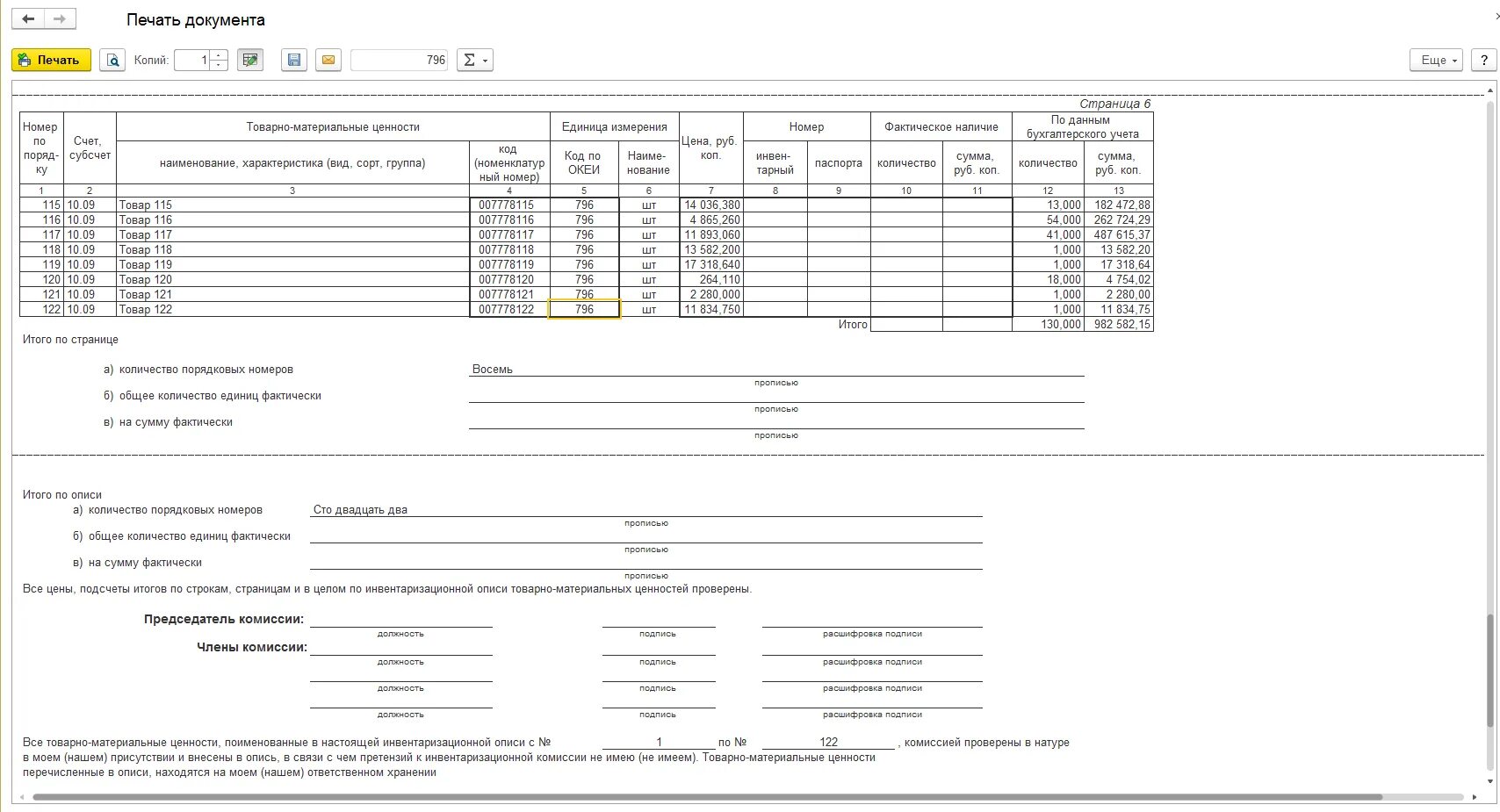Image resolution: width=1500 pixels, height=812 pixels.
Task: Click the scroll left arrow of horizontal scrollbar
Action: [24, 797]
